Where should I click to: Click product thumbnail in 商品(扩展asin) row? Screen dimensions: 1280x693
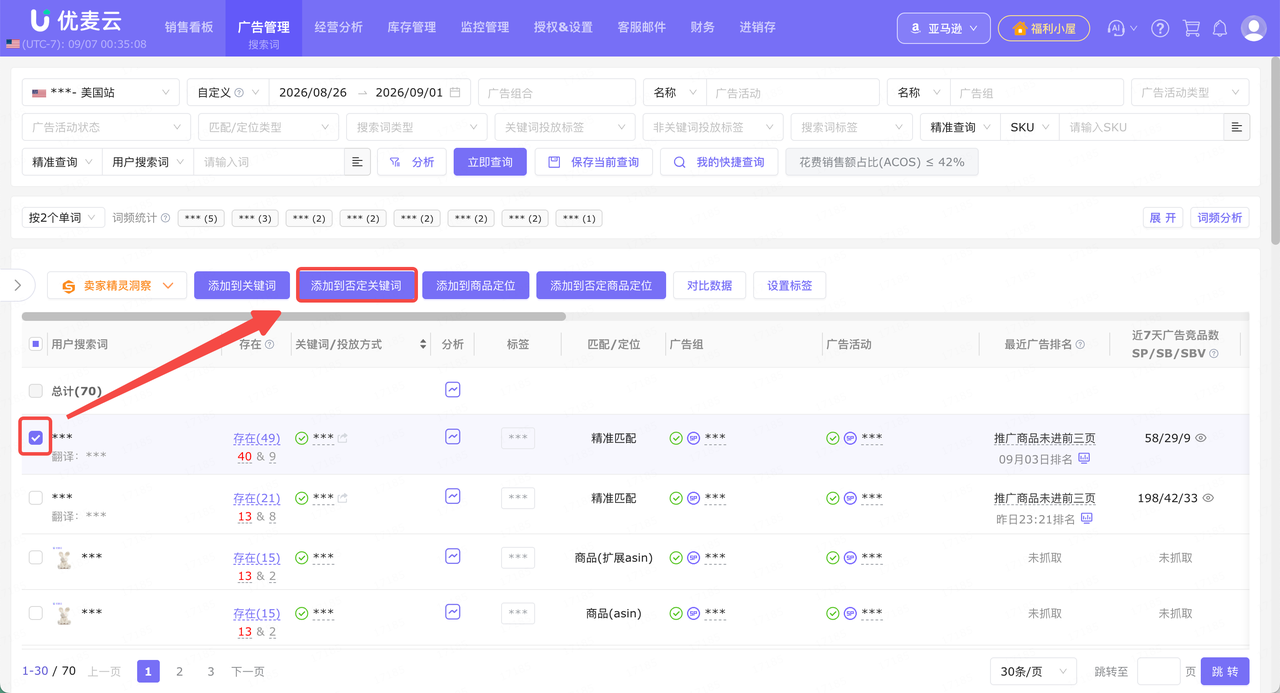pos(64,558)
